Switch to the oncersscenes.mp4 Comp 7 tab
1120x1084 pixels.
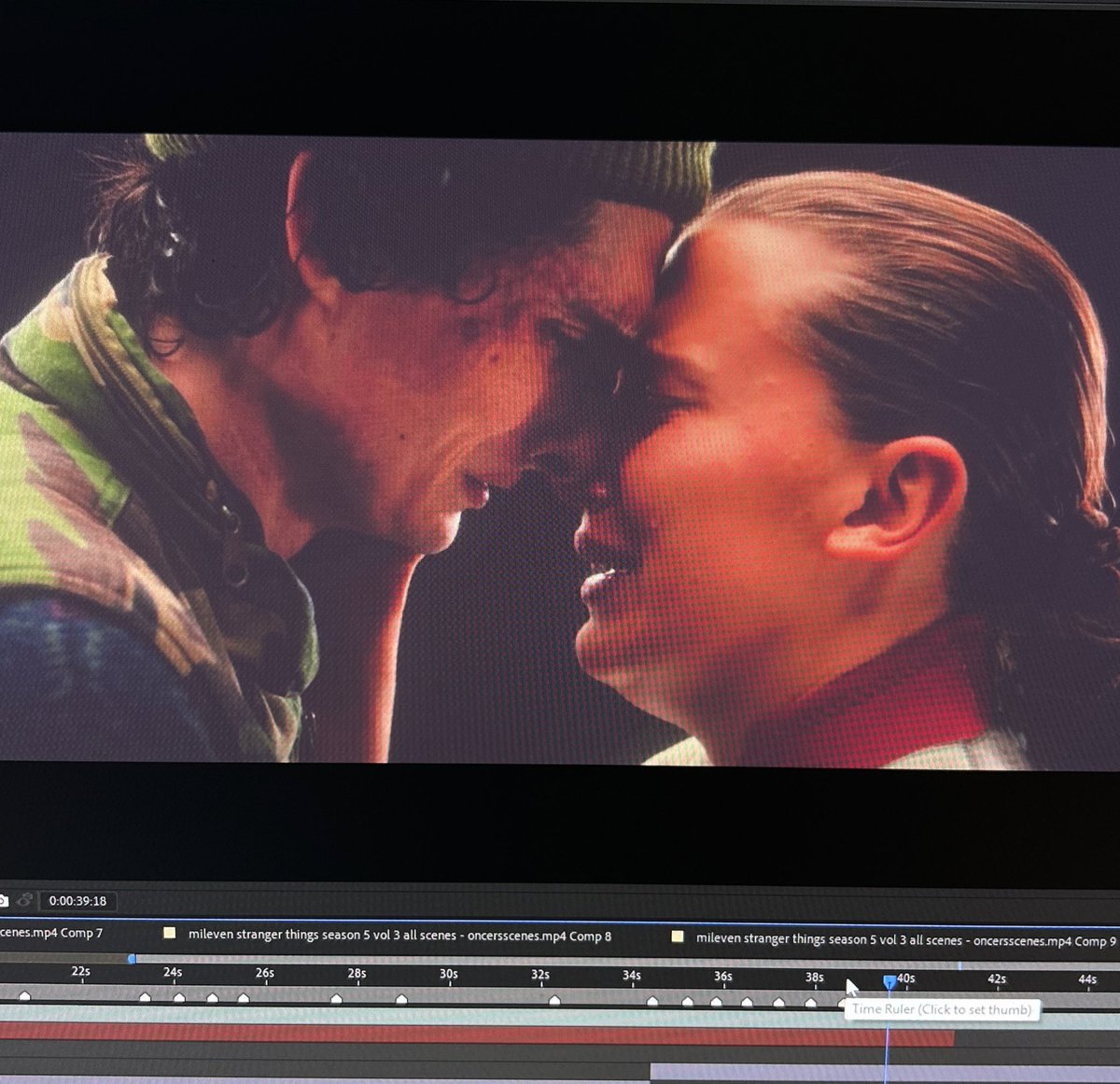[51, 933]
